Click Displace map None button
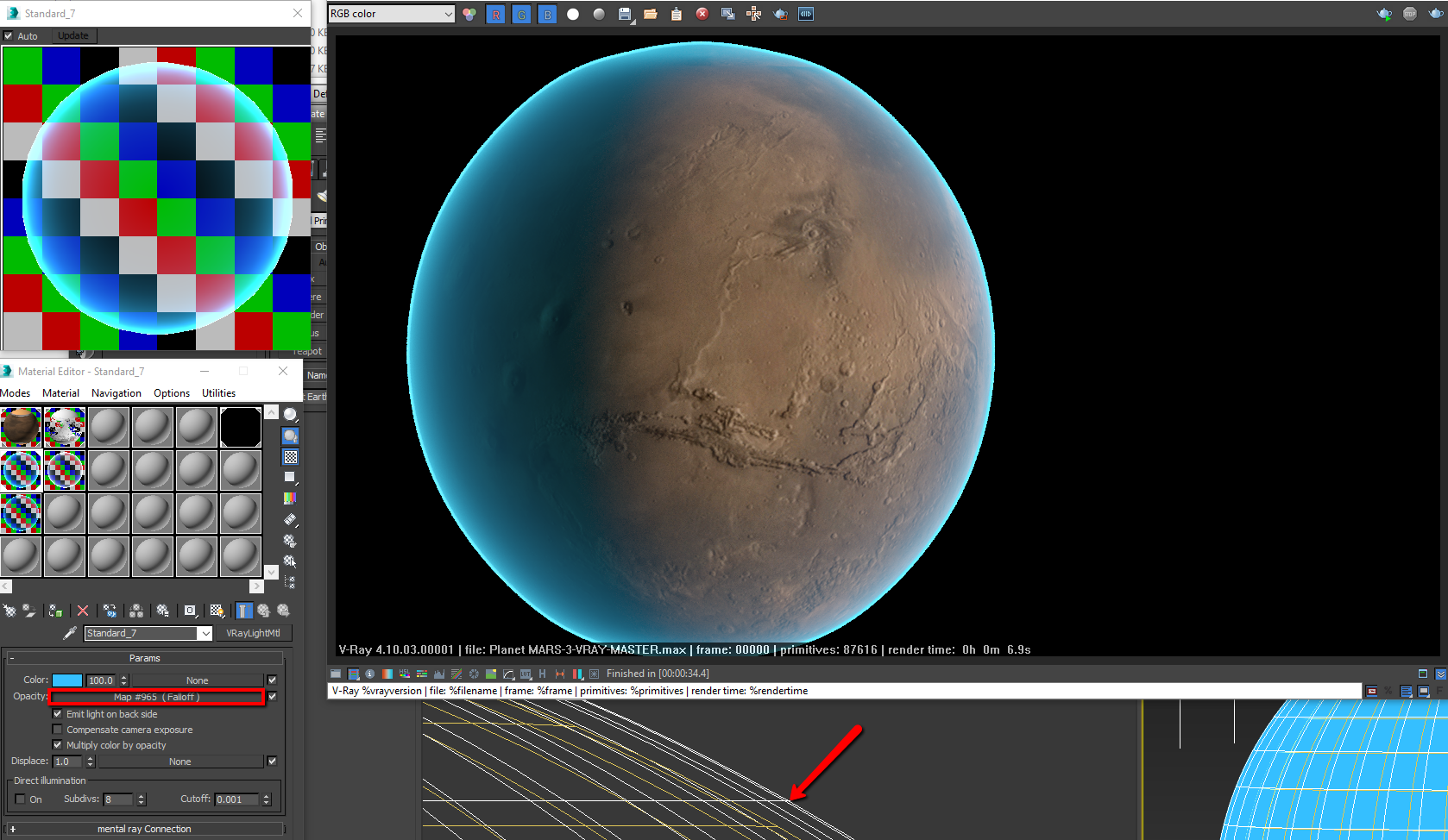The image size is (1448, 840). tap(180, 762)
